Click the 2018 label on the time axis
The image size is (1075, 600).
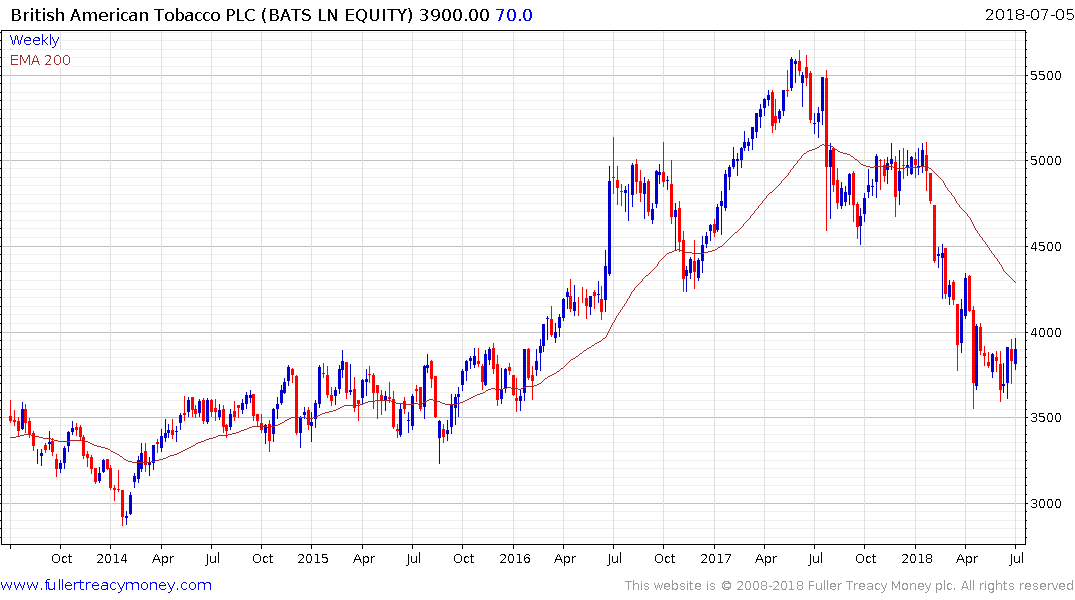coord(917,558)
